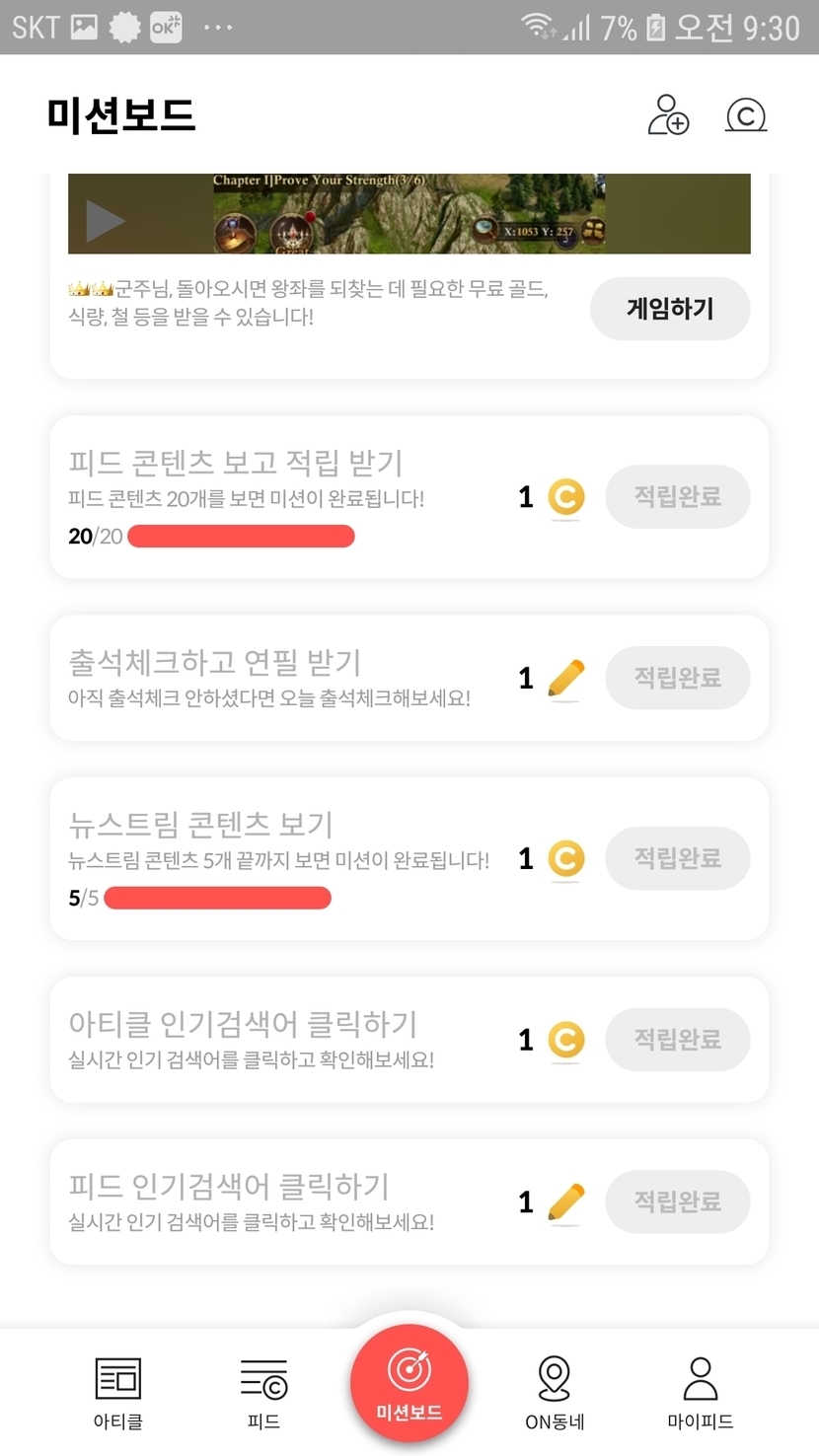Tap the add friend icon in header

668,114
